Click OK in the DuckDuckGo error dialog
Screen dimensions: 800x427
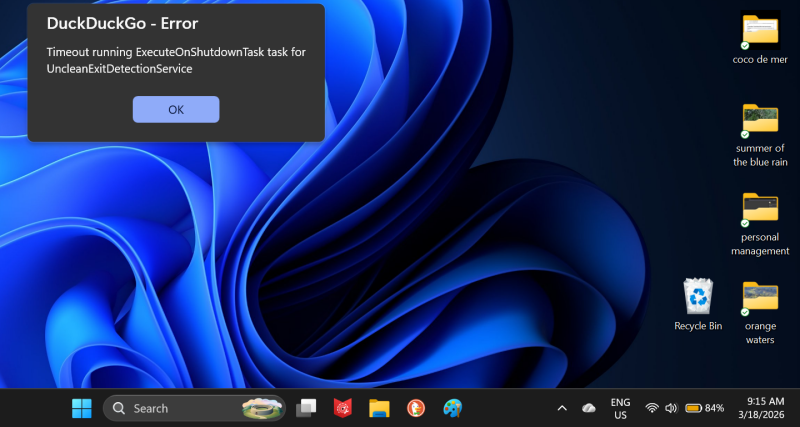[176, 110]
